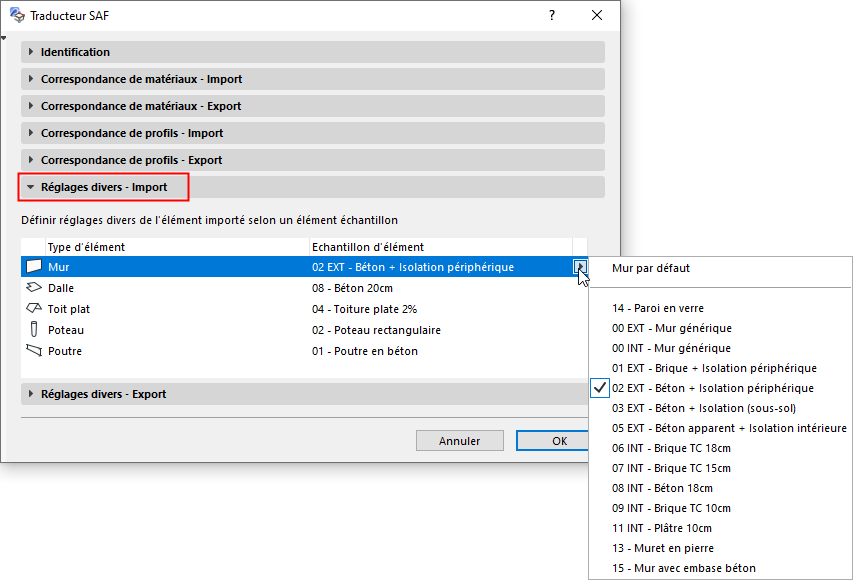Select the Poutre row label
Image resolution: width=853 pixels, height=580 pixels.
(x=65, y=351)
